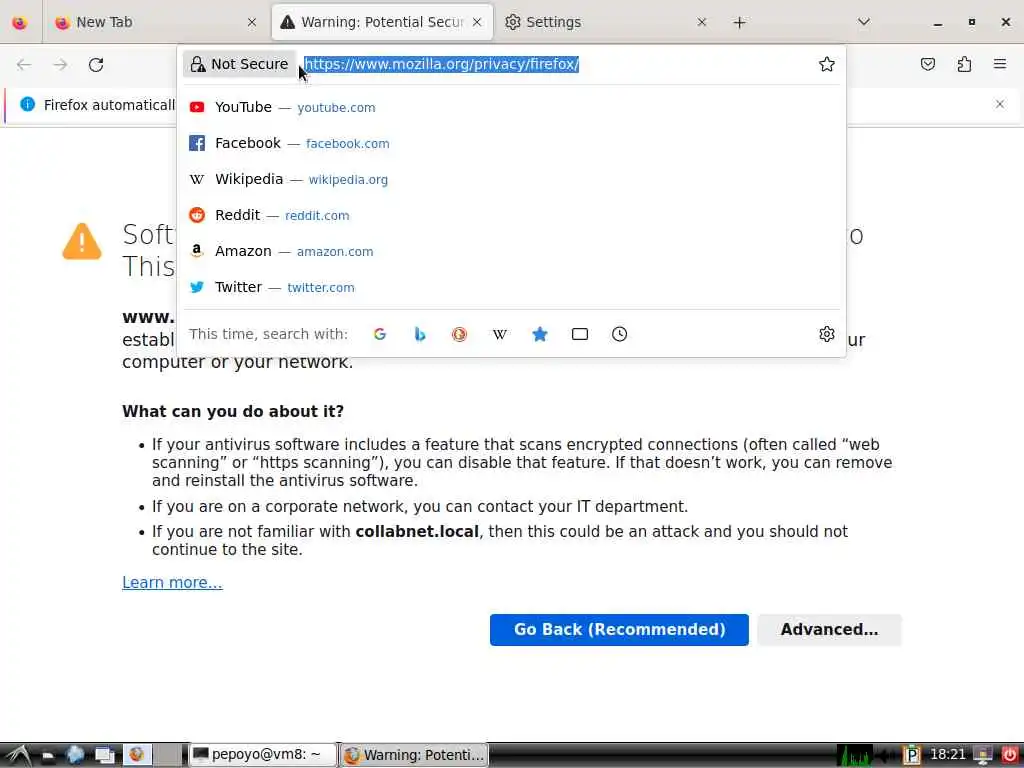Click the info icon in notification bar

27,104
